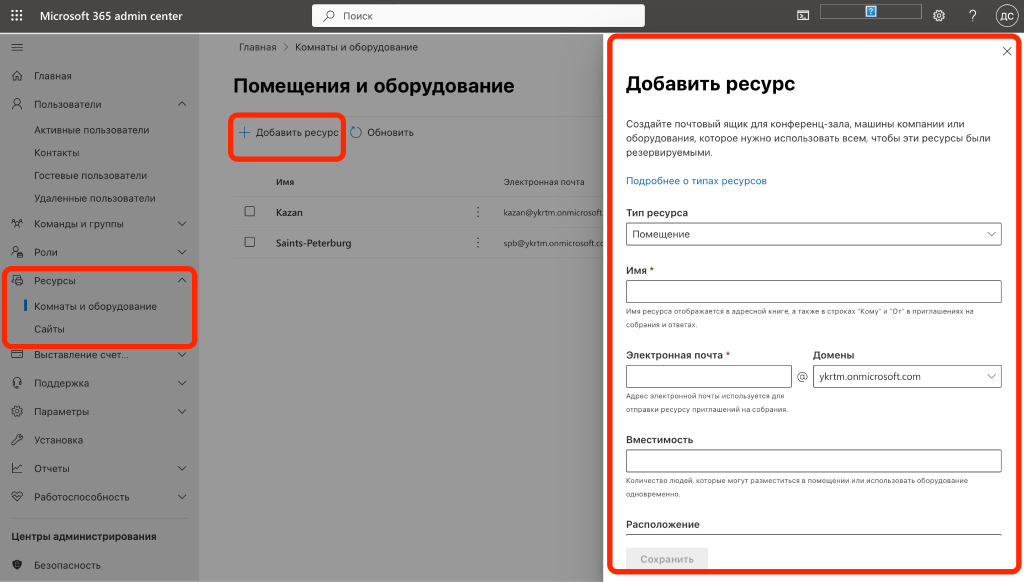Screen dimensions: 1024x582
Task: Click the Сохранить button
Action: point(667,558)
